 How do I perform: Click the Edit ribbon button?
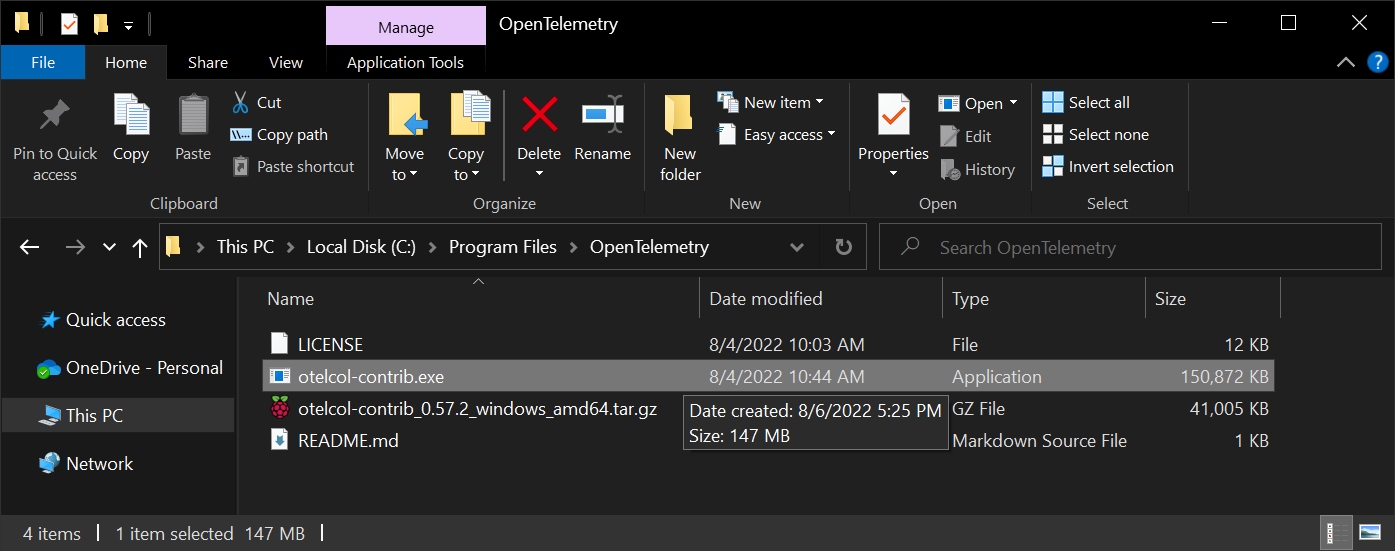click(x=966, y=136)
